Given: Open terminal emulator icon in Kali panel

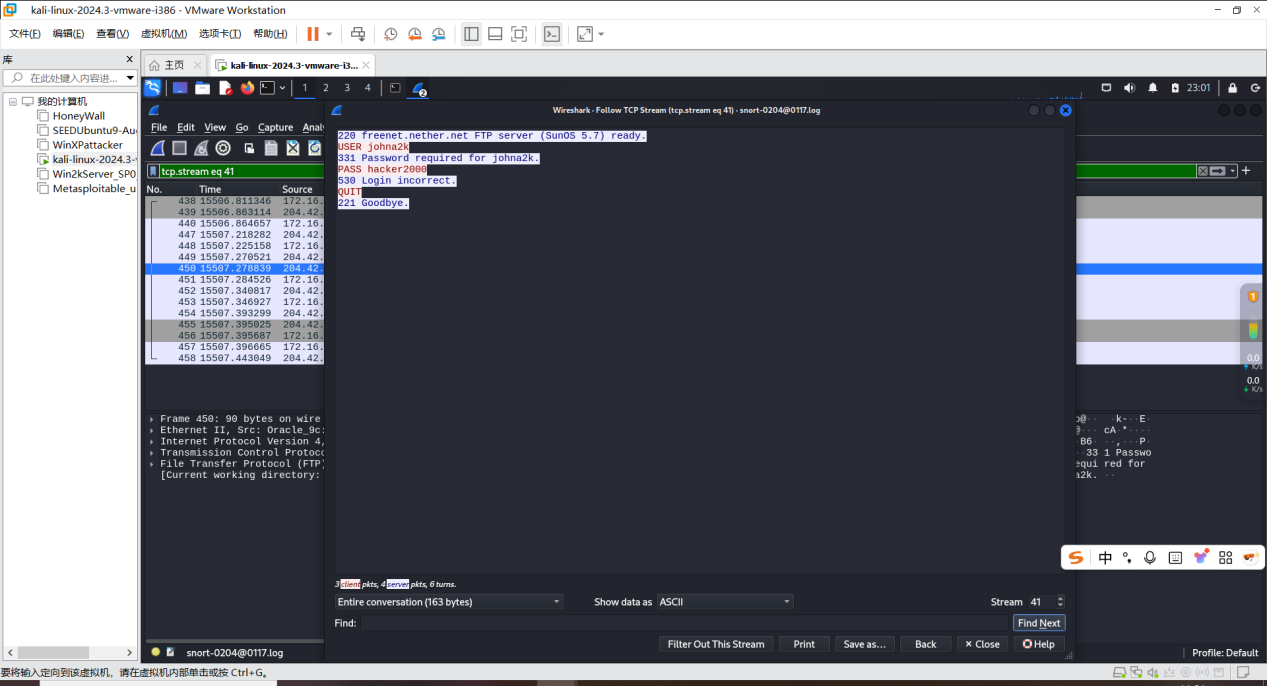Looking at the screenshot, I should tap(267, 88).
